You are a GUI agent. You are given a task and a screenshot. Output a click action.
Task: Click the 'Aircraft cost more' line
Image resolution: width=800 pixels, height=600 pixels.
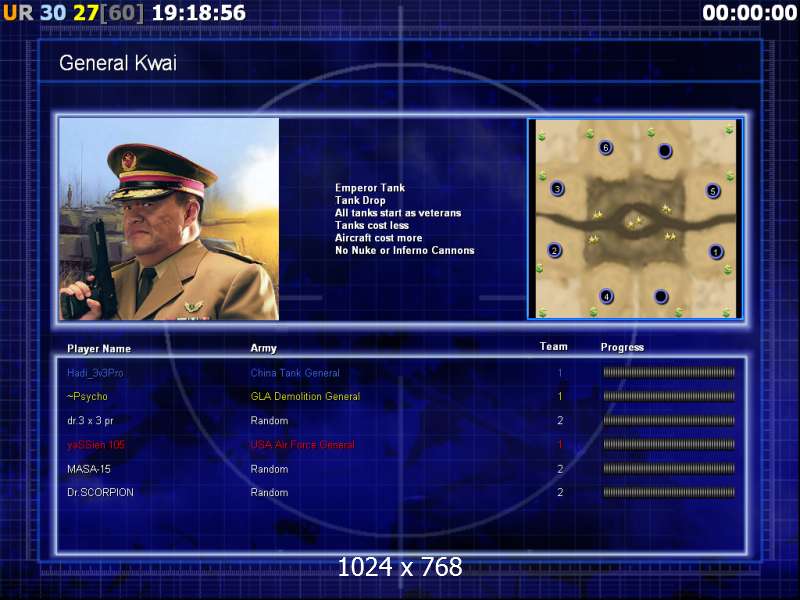coord(379,238)
